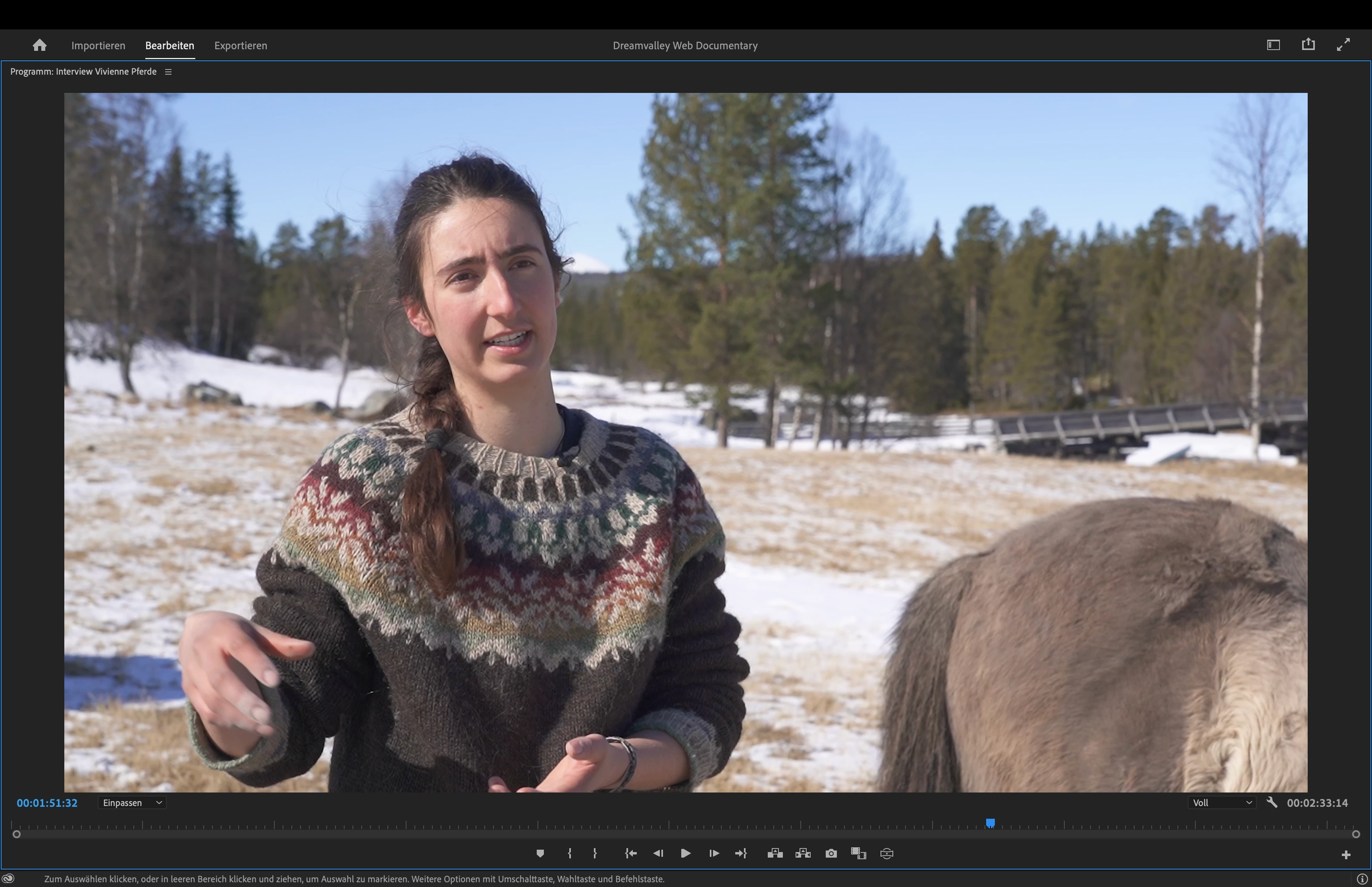
Task: Click the blue playhead on time ruler
Action: point(990,823)
